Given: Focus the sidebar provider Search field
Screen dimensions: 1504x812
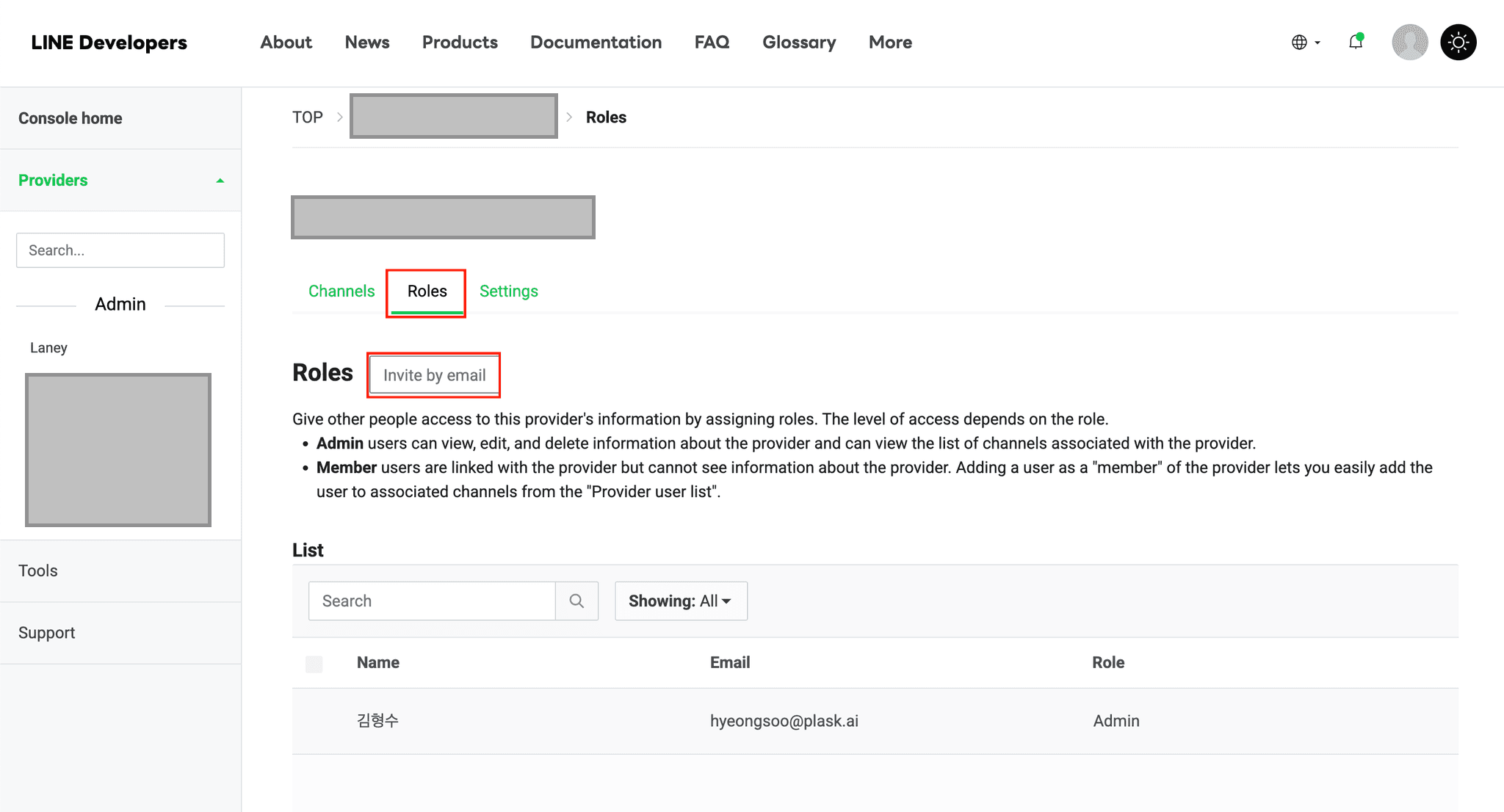Looking at the screenshot, I should (120, 250).
